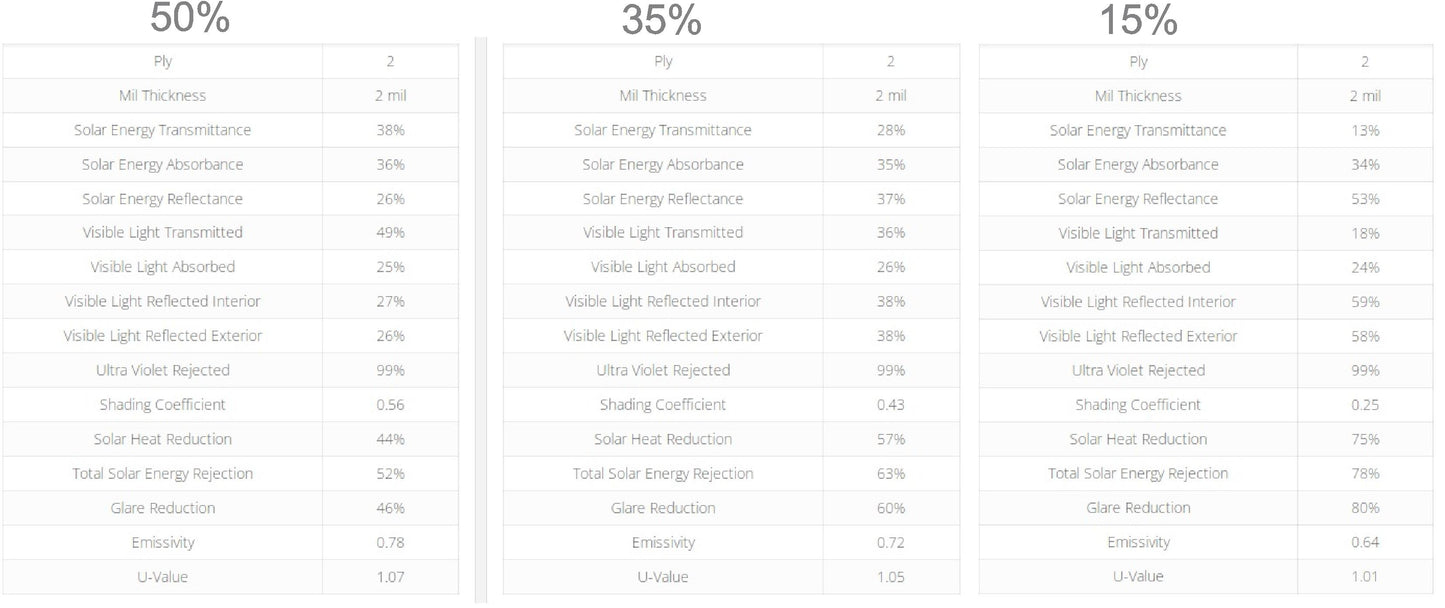Select Mil Thickness label in the 35% table
Viewport: 1445px width, 608px height.
[663, 96]
